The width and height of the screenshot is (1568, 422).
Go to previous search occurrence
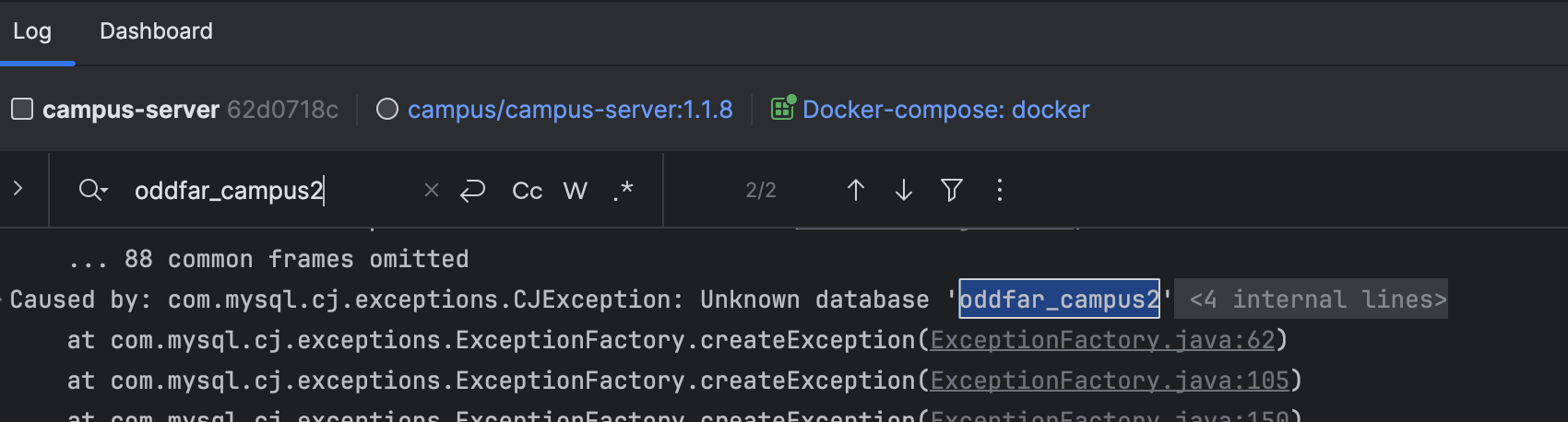point(856,190)
